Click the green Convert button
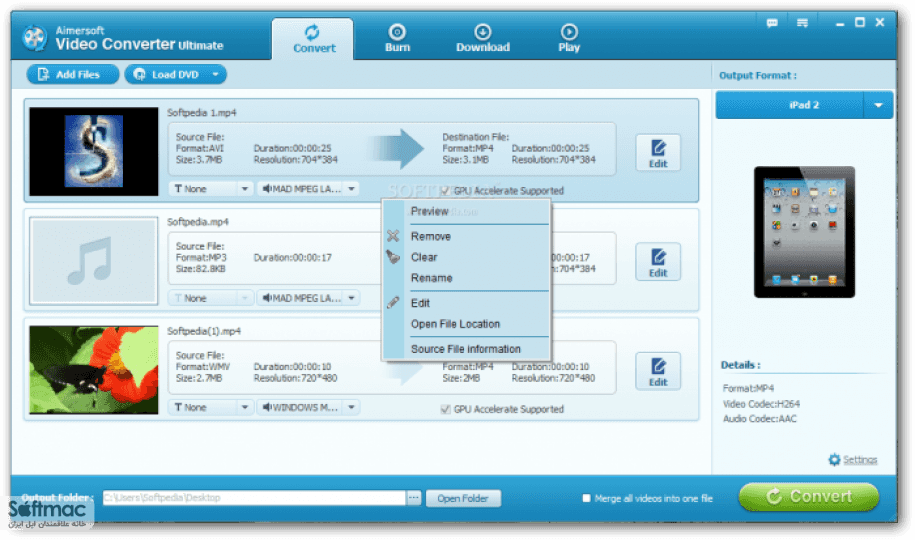This screenshot has height=540, width=915. coord(809,496)
